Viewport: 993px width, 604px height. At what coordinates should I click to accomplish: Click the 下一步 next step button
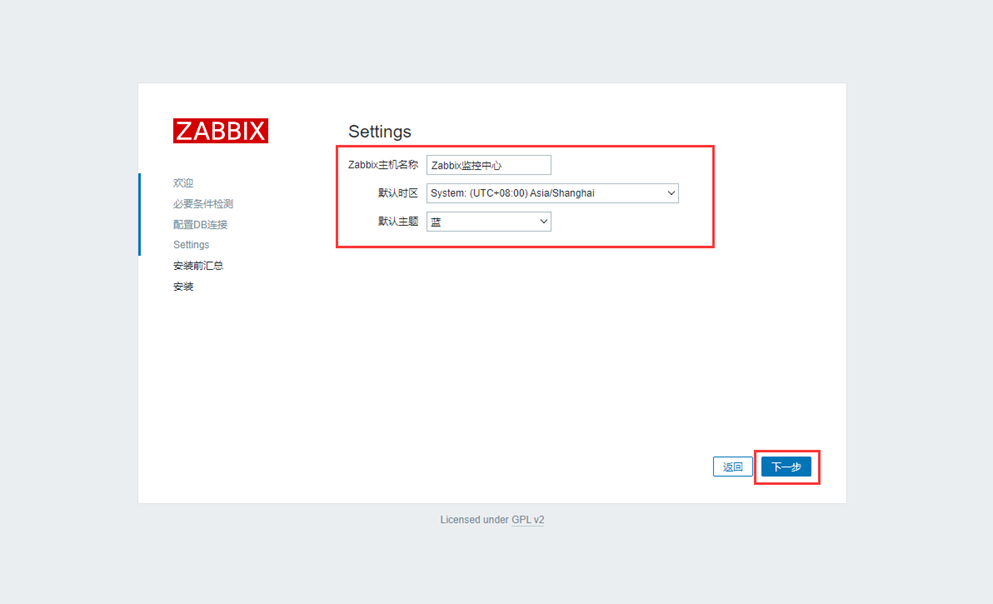[x=786, y=467]
